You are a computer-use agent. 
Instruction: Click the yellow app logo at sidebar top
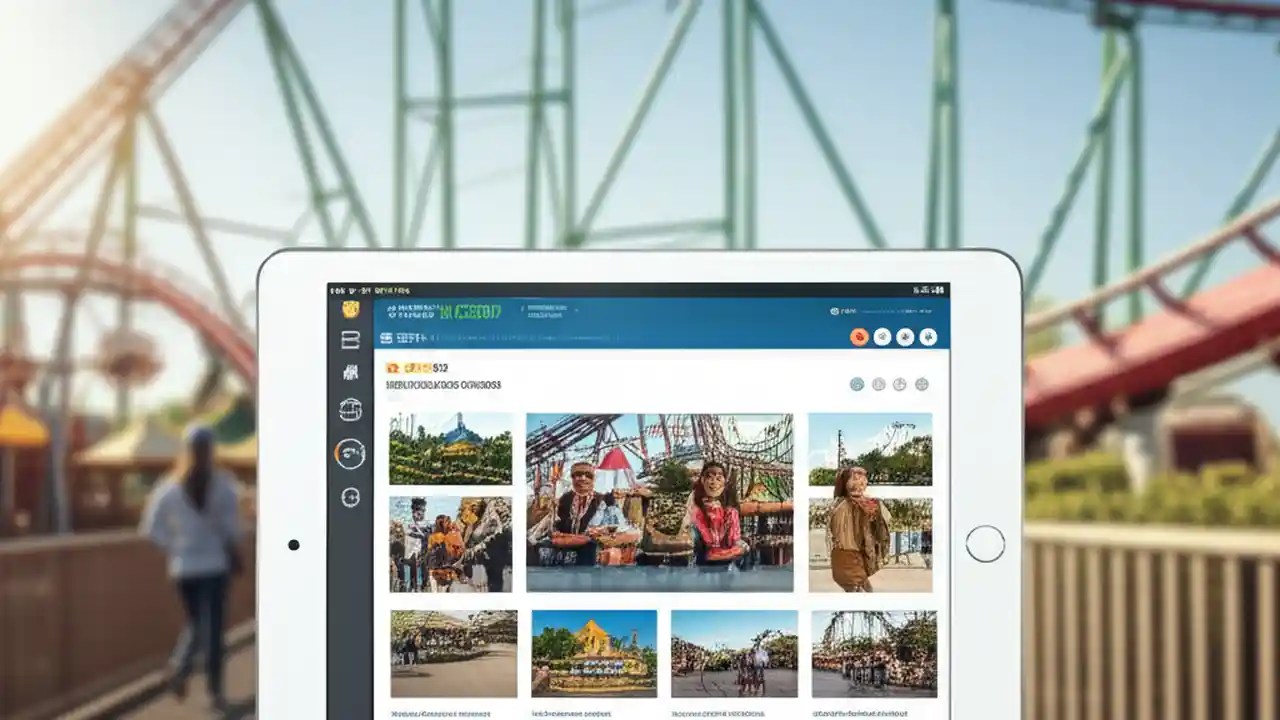352,310
